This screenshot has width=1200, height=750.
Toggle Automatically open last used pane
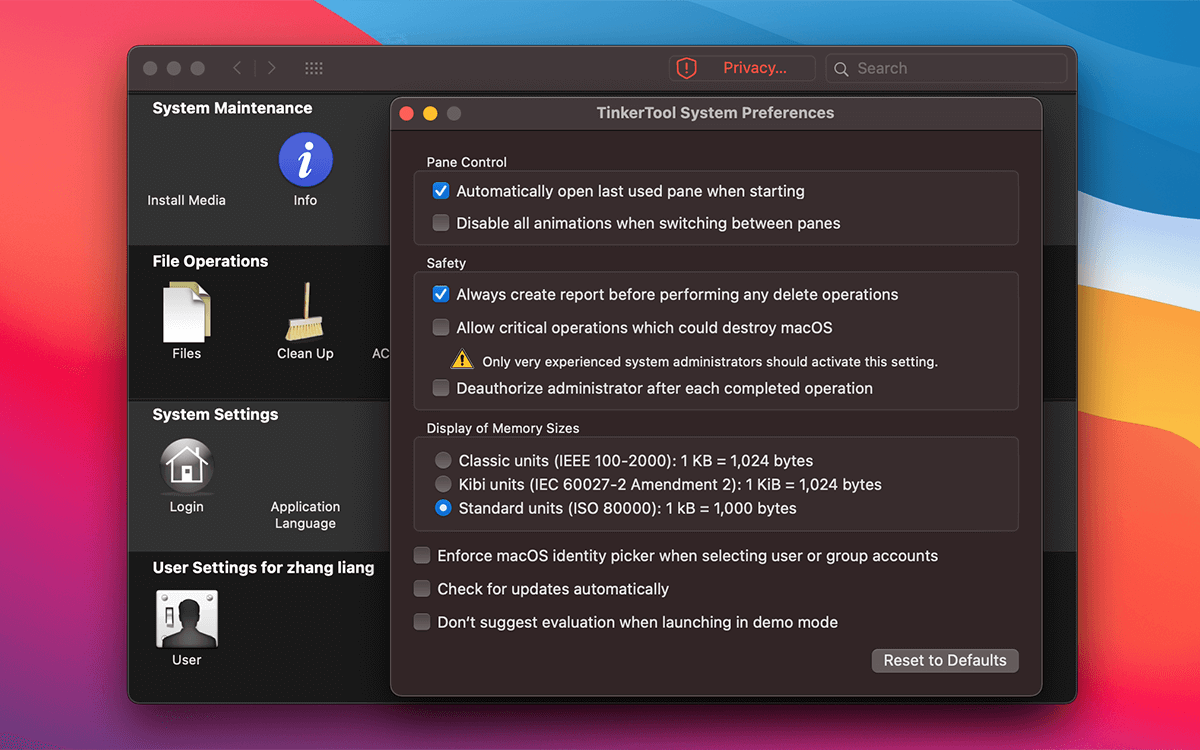click(441, 191)
